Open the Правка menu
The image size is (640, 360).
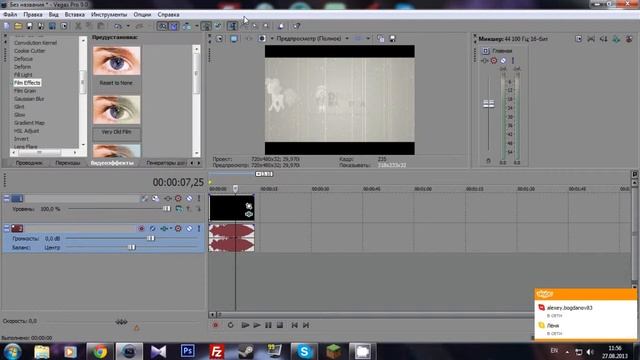[33, 14]
